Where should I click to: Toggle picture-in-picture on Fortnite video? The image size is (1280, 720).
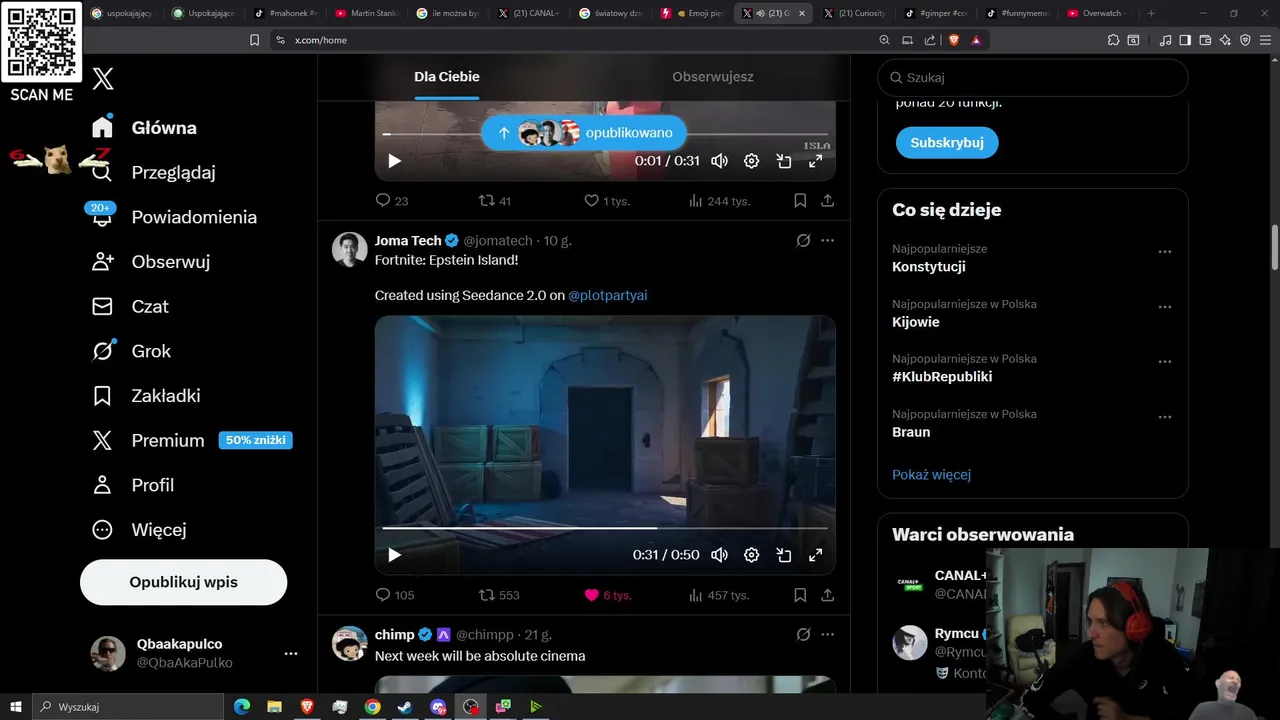(x=784, y=555)
